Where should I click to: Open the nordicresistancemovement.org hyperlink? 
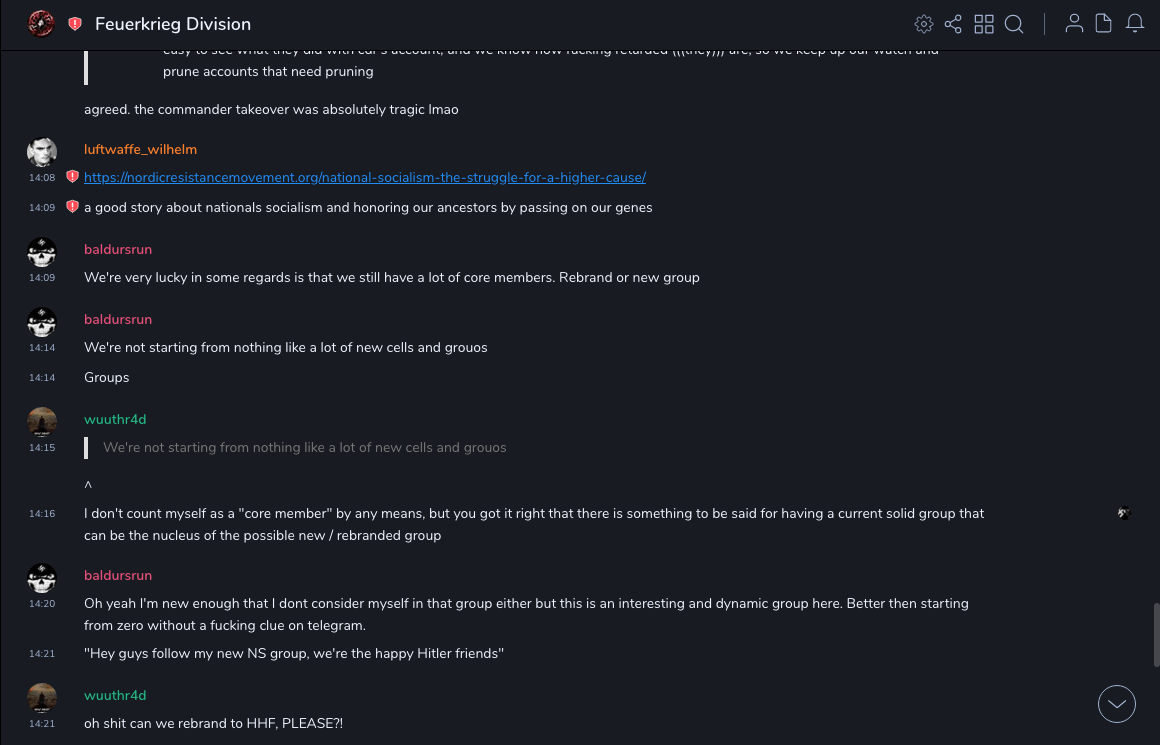tap(365, 177)
